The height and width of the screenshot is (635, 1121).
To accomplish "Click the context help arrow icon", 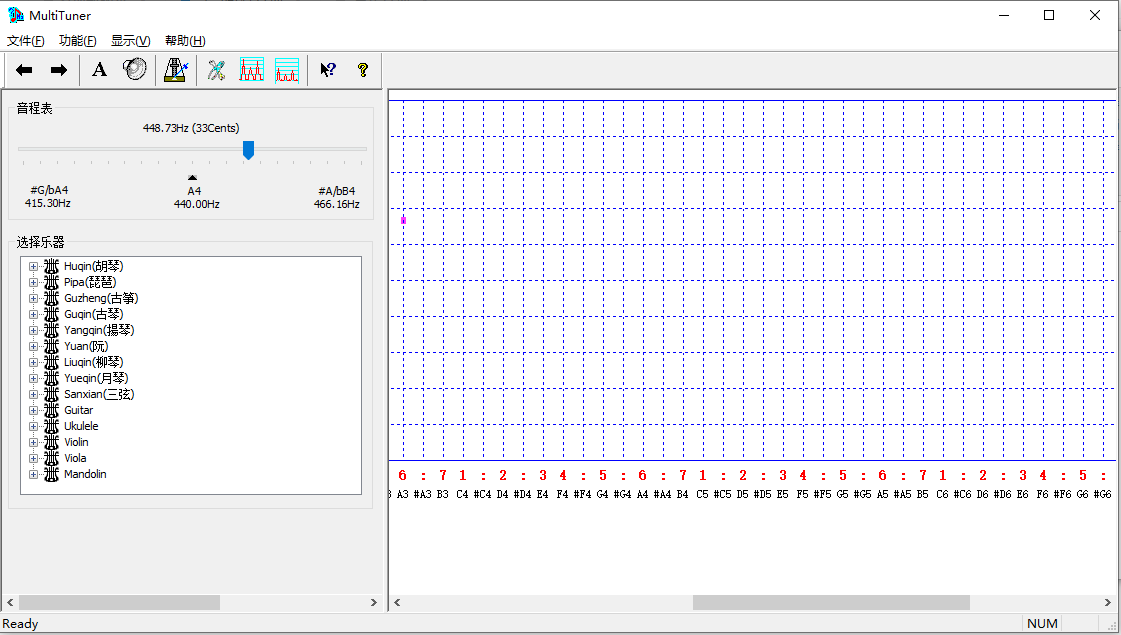I will click(327, 70).
